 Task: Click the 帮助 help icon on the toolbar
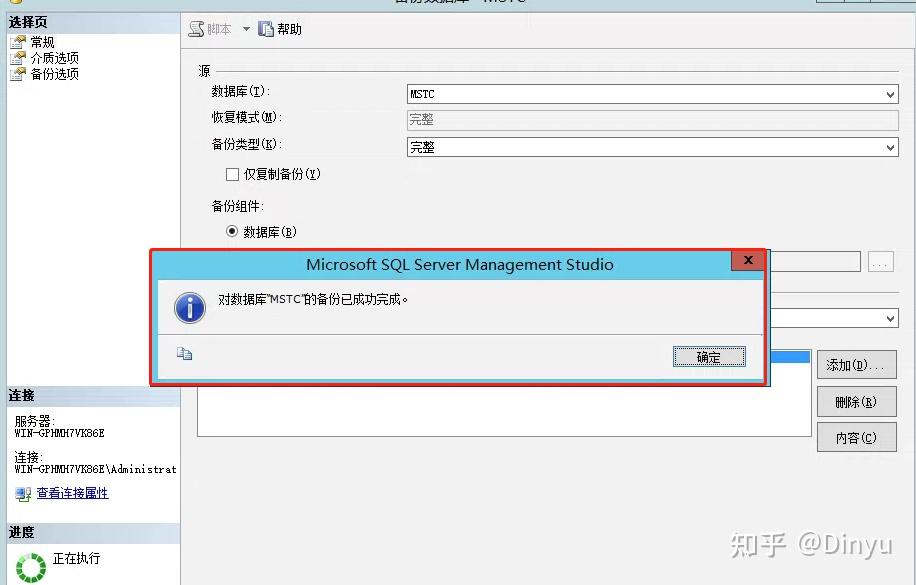[x=263, y=29]
